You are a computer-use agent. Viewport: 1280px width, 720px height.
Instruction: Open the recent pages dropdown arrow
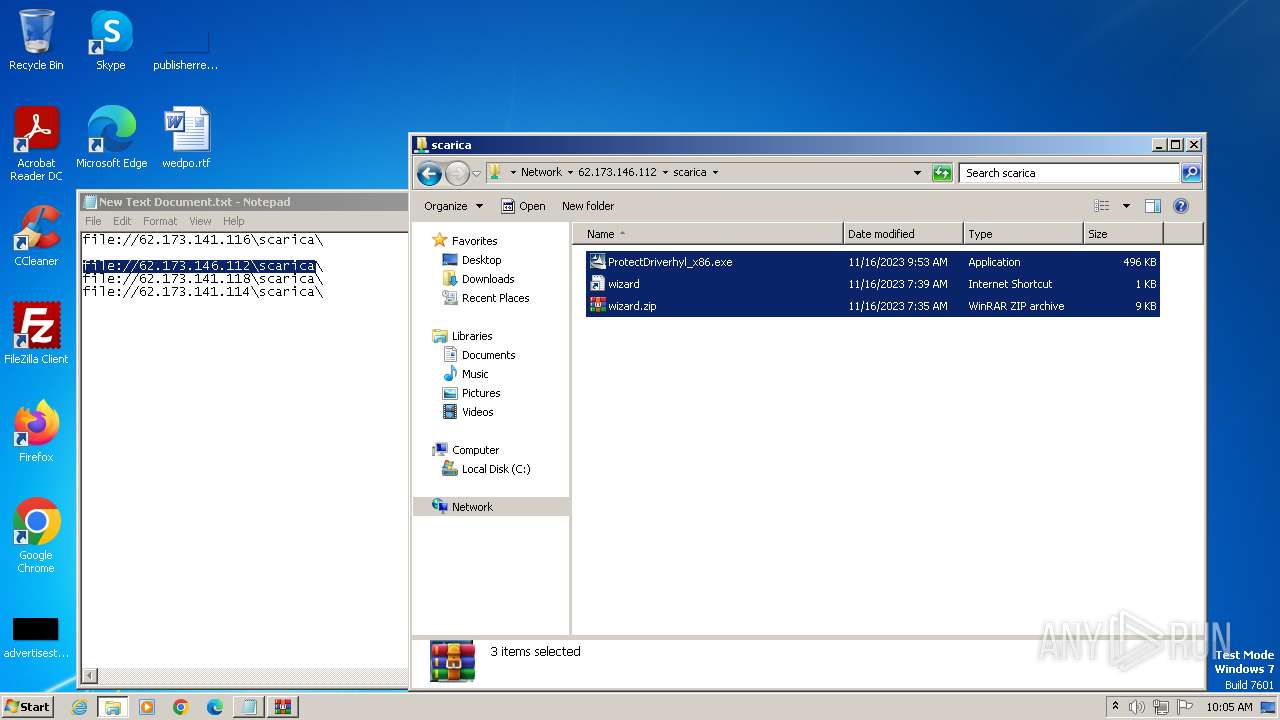click(x=477, y=173)
